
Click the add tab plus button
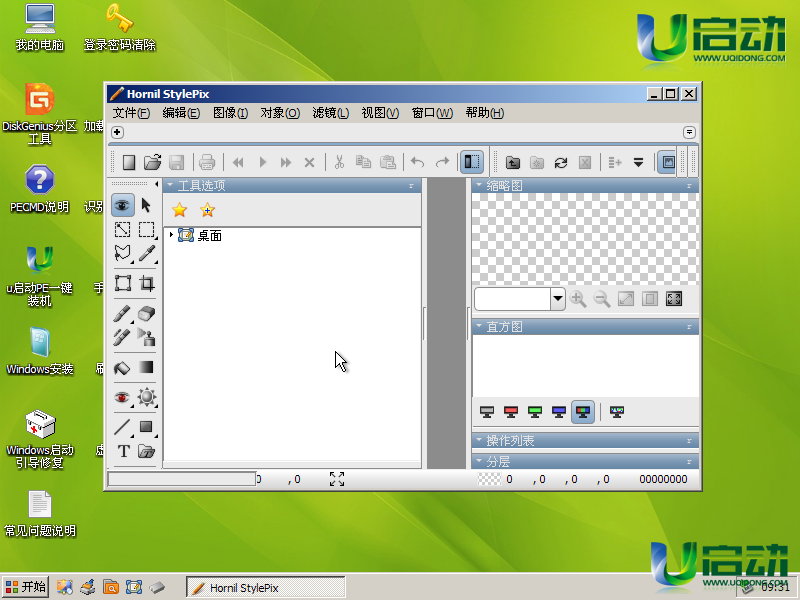pos(117,132)
